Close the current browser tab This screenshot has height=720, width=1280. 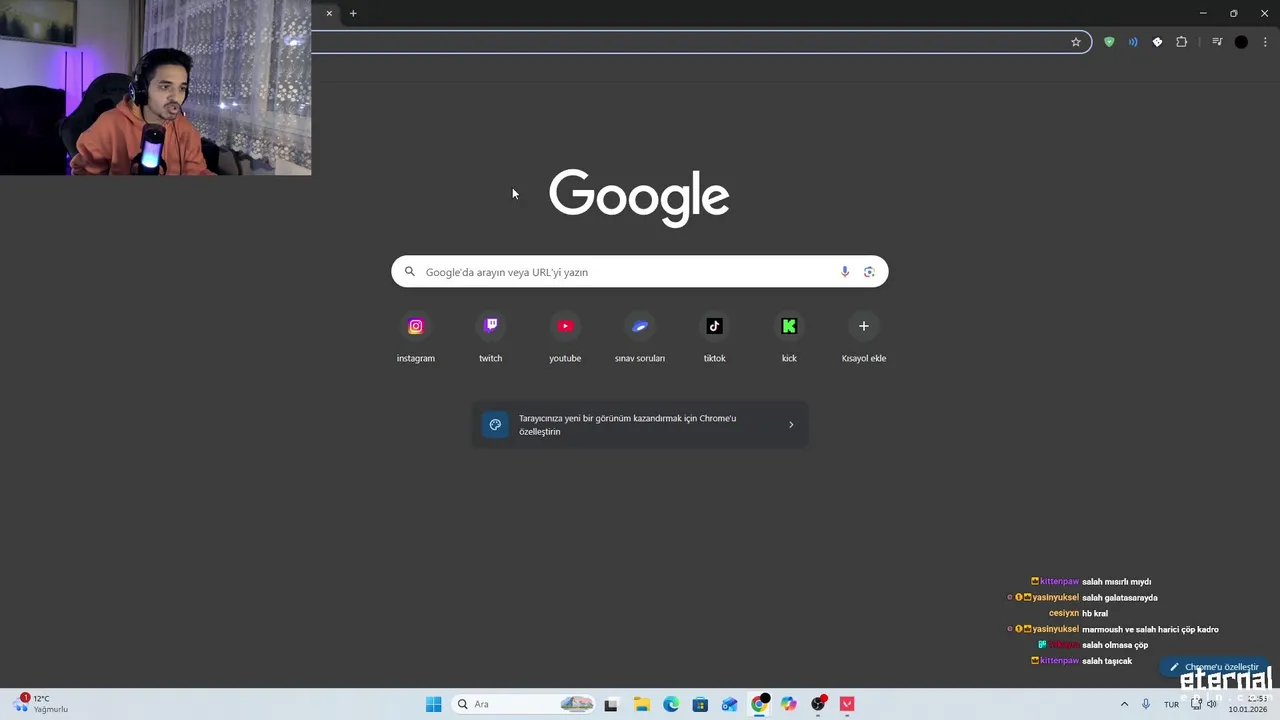(329, 13)
